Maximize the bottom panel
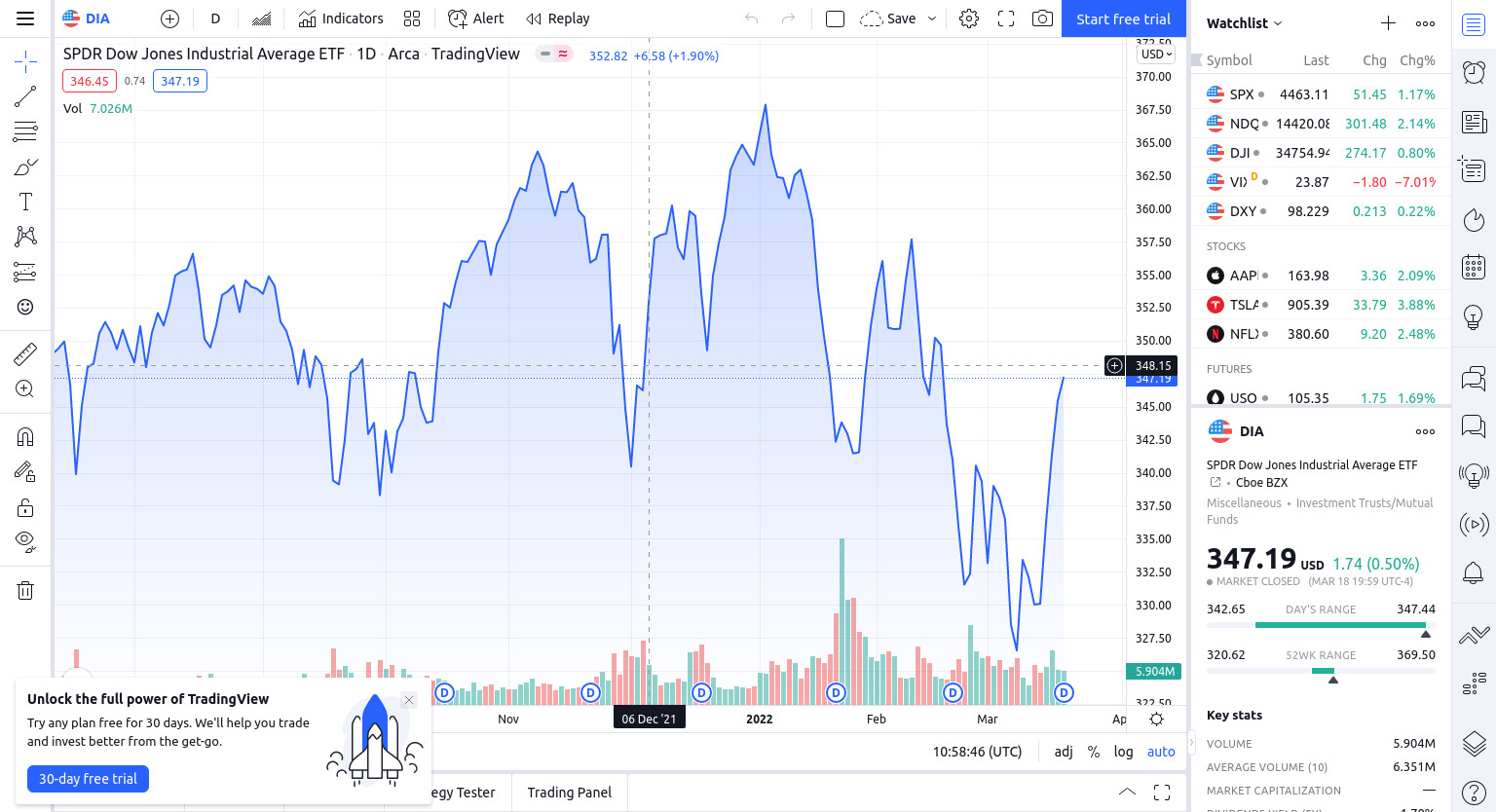 point(1162,792)
